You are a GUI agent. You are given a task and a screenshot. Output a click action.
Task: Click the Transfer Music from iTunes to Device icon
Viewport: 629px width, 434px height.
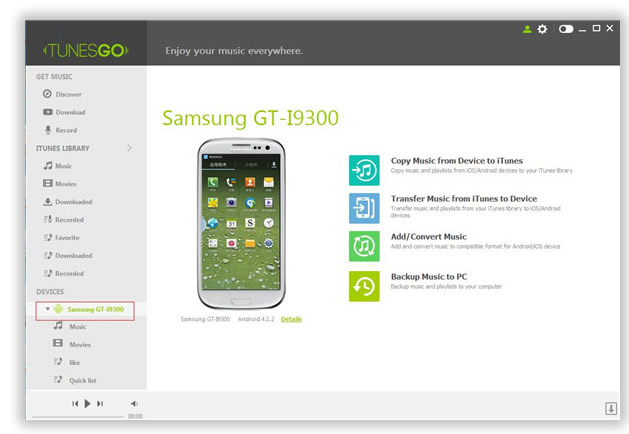pyautogui.click(x=364, y=208)
